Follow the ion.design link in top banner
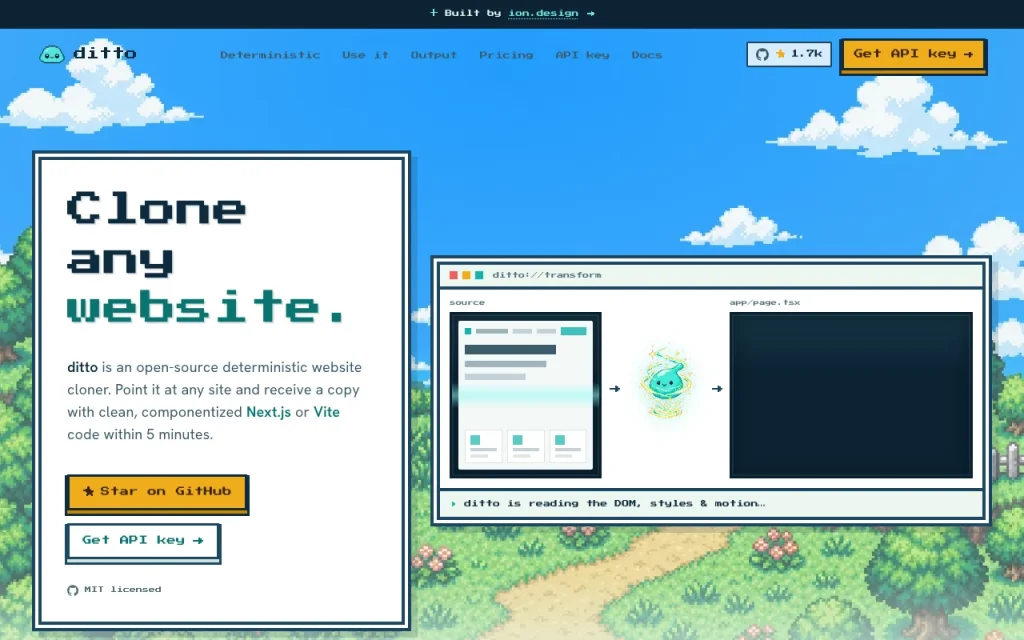The height and width of the screenshot is (640, 1024). [543, 13]
